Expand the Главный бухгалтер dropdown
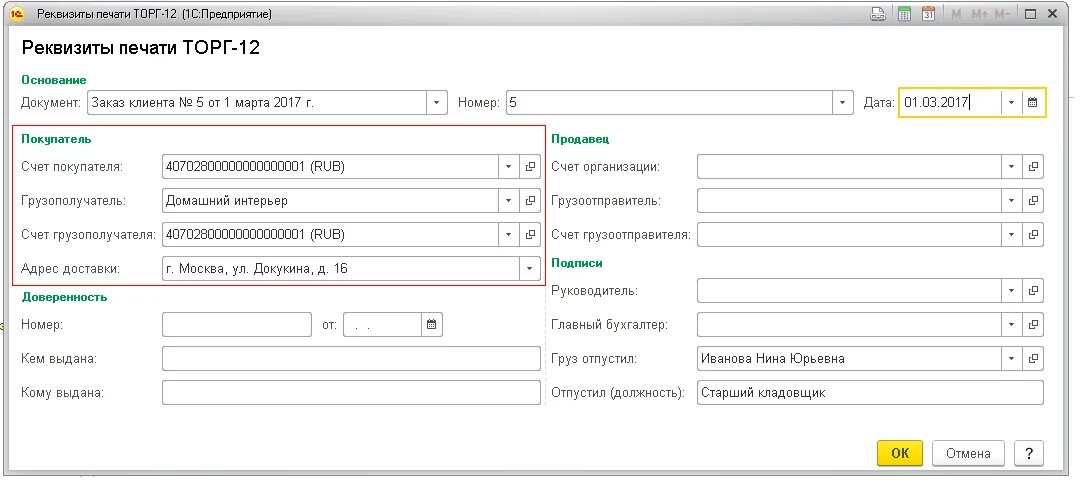1080x487 pixels. (x=1011, y=324)
